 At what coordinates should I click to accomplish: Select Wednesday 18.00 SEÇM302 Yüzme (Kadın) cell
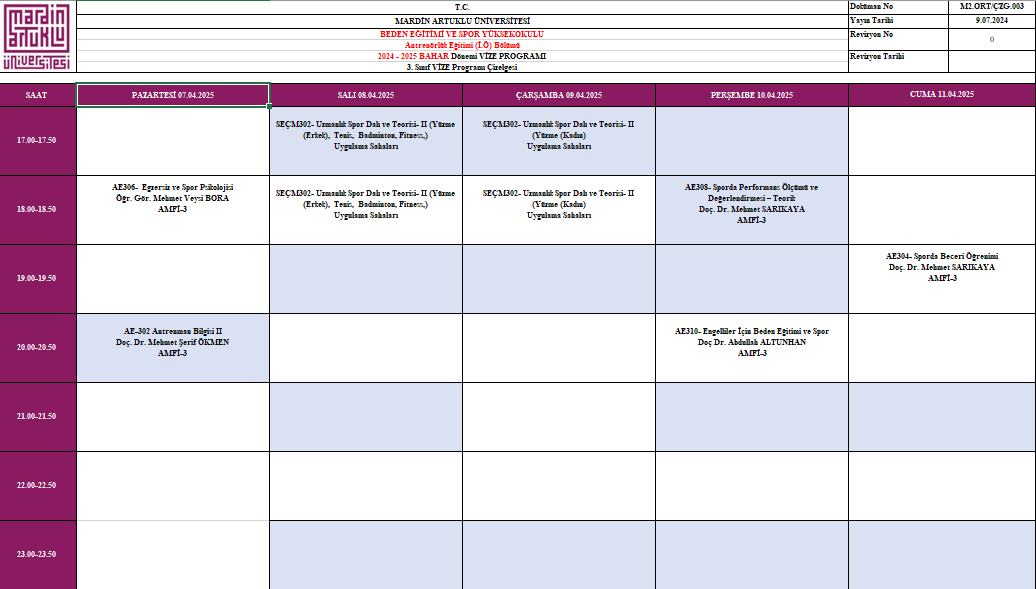coord(559,210)
